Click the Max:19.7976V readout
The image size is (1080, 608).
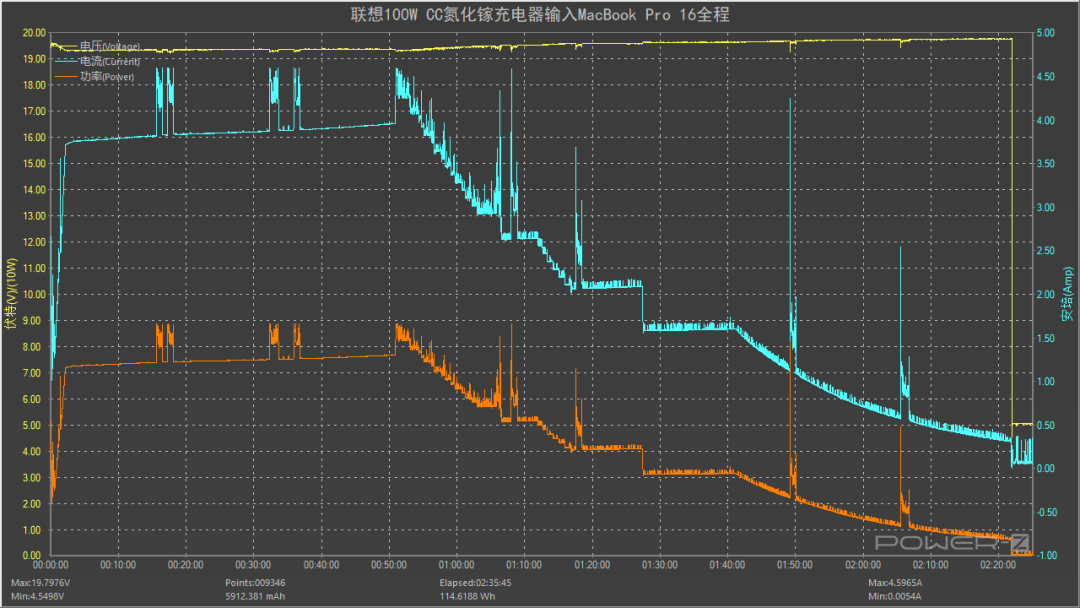41,583
